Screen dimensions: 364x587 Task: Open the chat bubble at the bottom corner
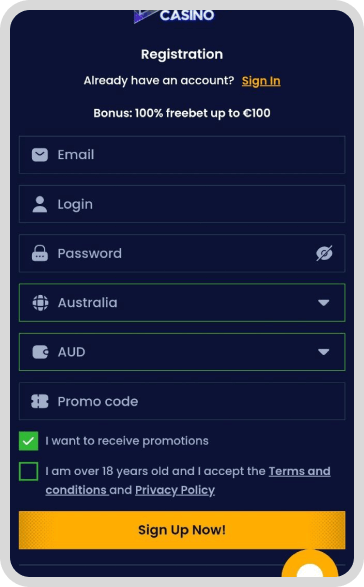point(310,565)
